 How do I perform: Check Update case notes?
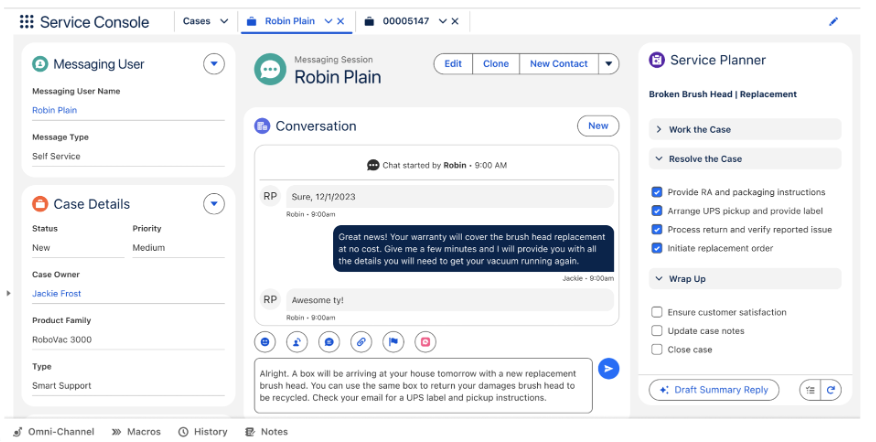(657, 331)
